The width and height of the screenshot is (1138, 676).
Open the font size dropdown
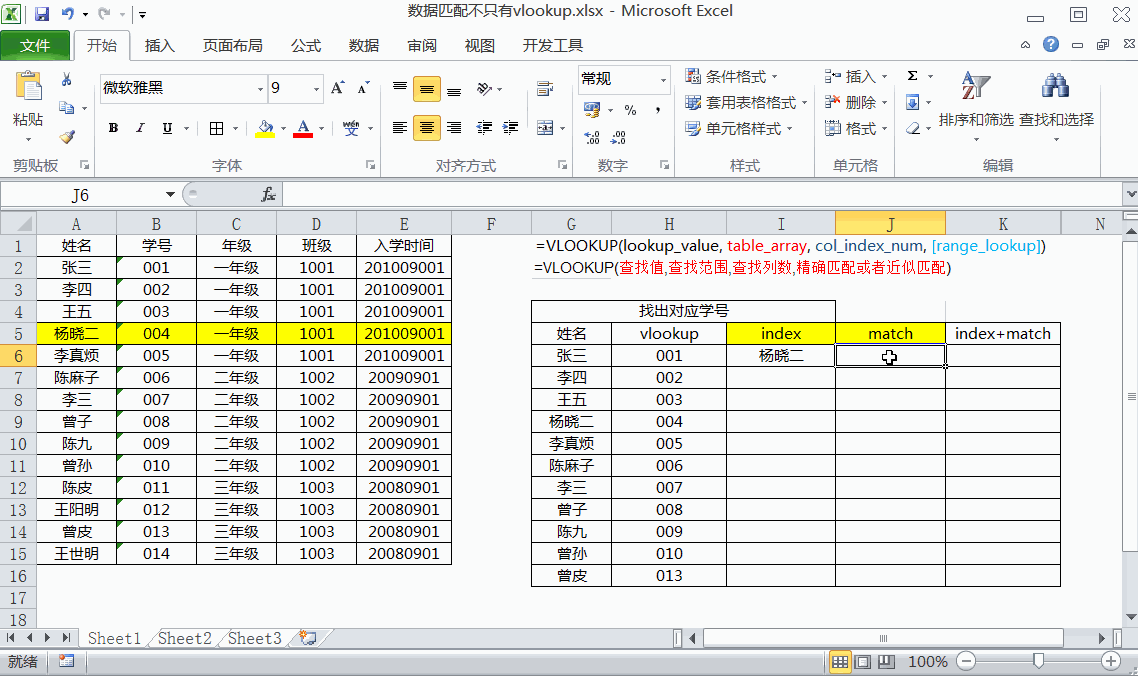tap(316, 89)
